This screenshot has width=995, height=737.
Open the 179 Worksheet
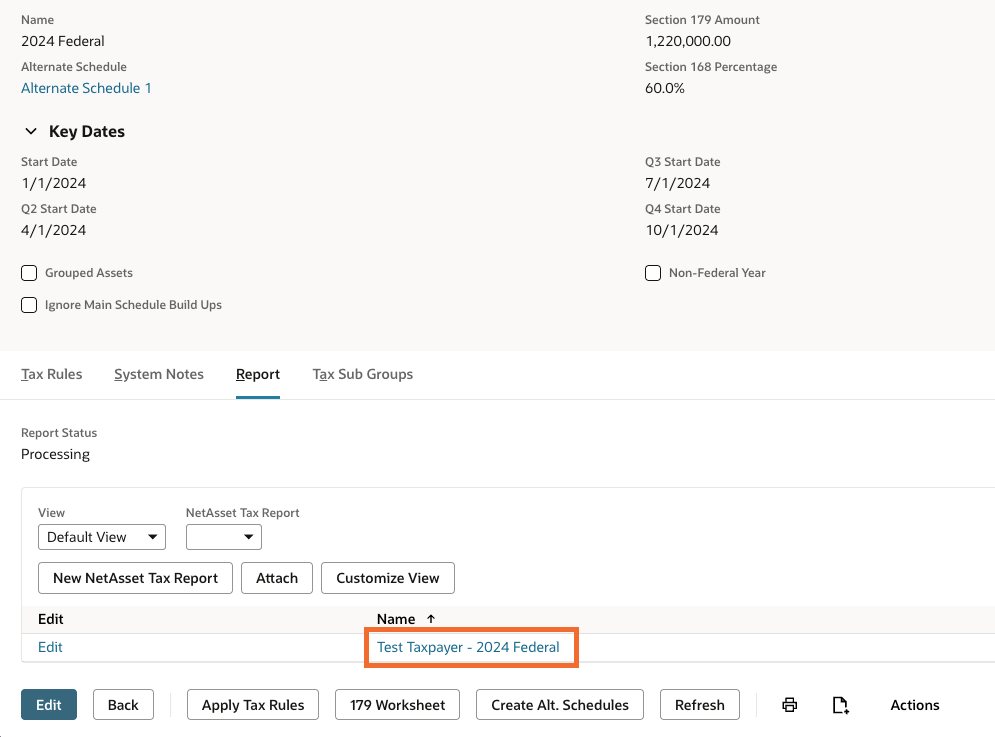397,705
